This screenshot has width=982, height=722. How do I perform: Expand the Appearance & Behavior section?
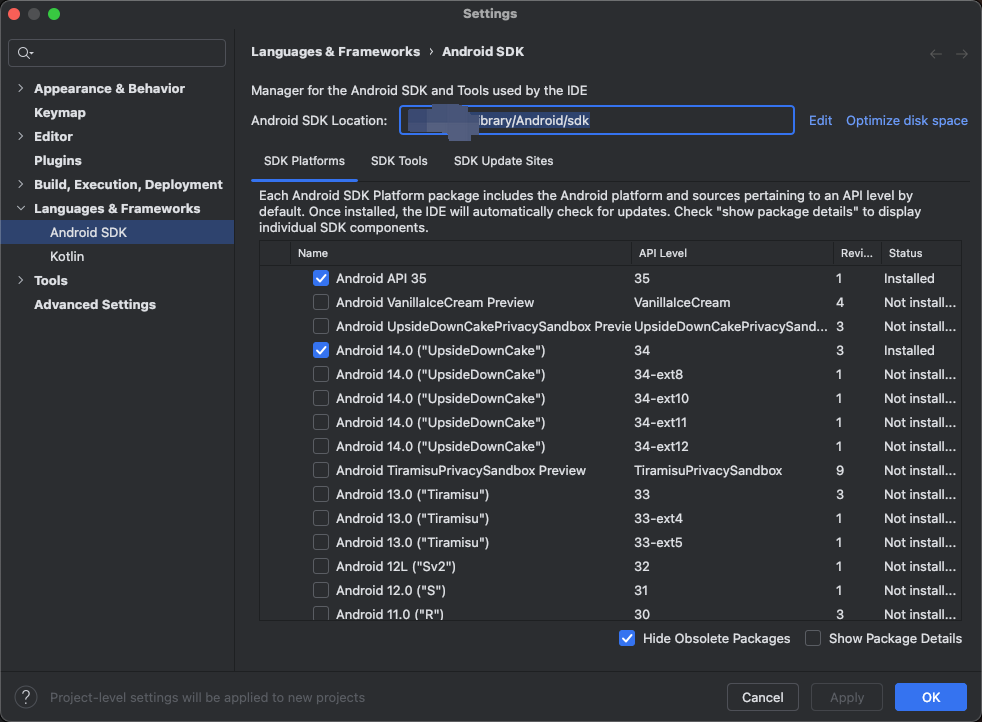click(x=21, y=89)
